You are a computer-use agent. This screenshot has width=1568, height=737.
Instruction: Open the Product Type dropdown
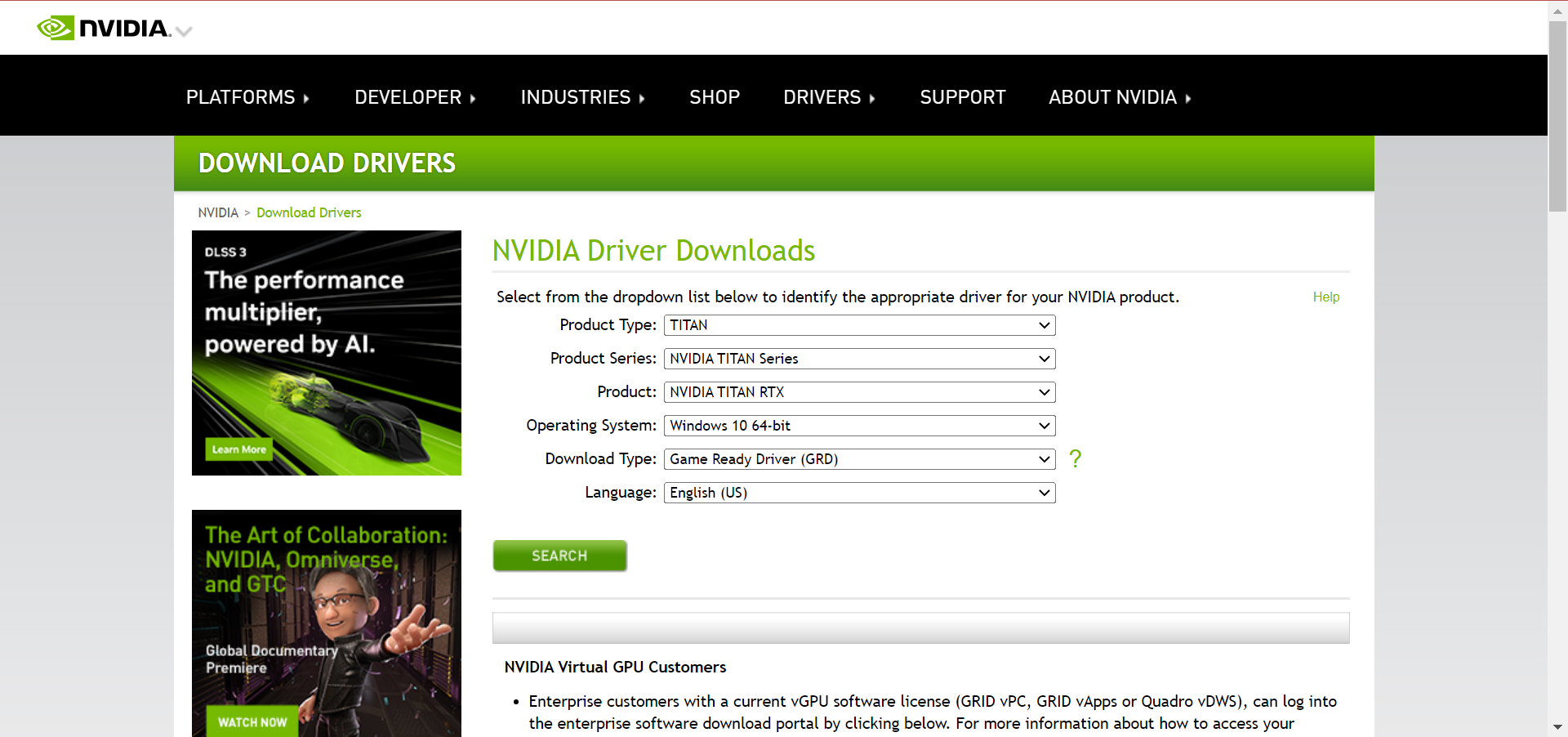tap(859, 325)
